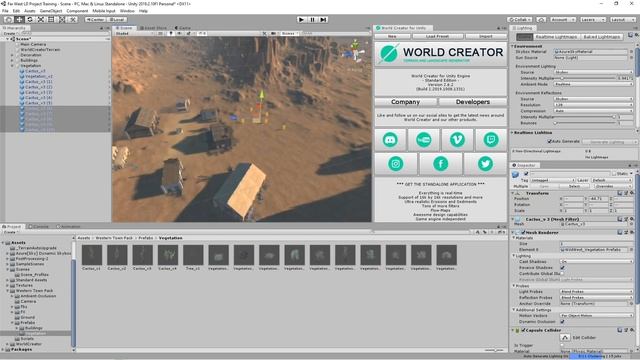Open the Layer dropdown in Inspector

611,180
